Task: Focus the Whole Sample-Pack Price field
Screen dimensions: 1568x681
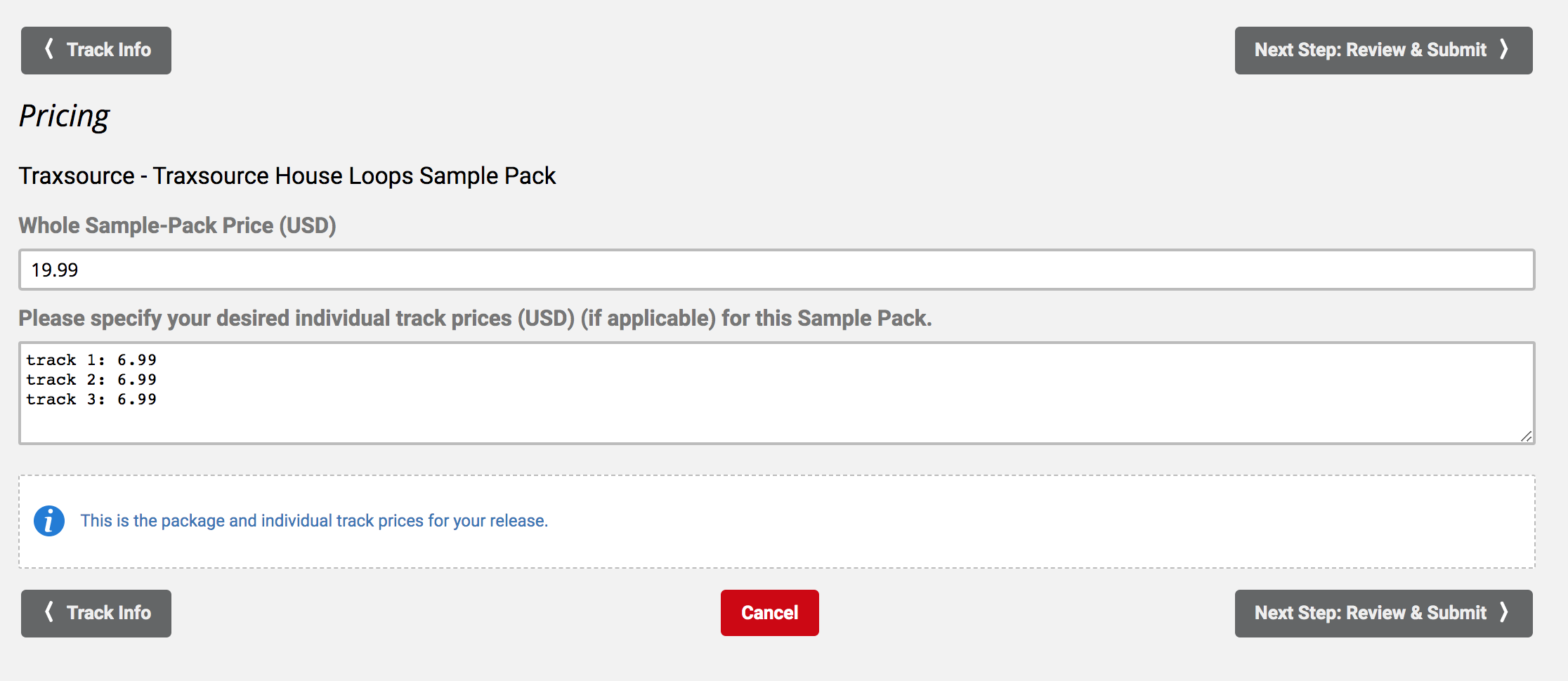Action: 776,270
